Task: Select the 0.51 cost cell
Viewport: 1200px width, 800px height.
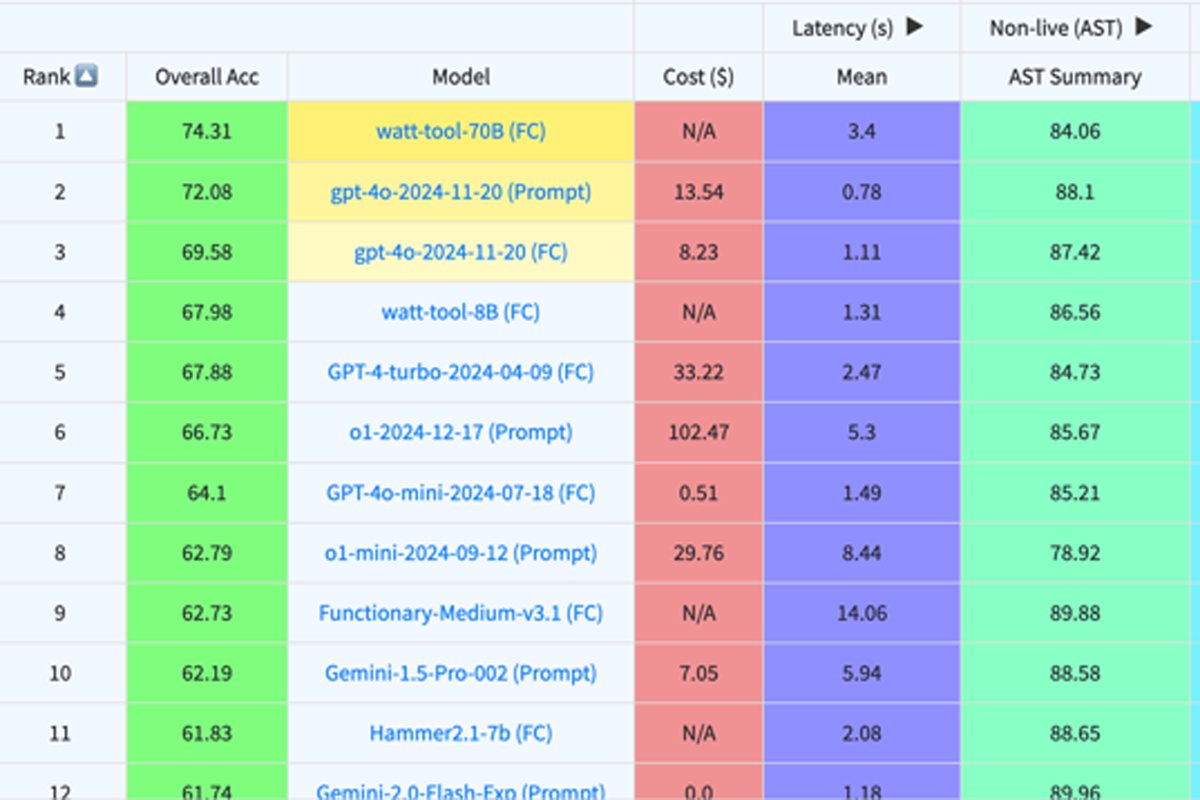Action: click(699, 492)
